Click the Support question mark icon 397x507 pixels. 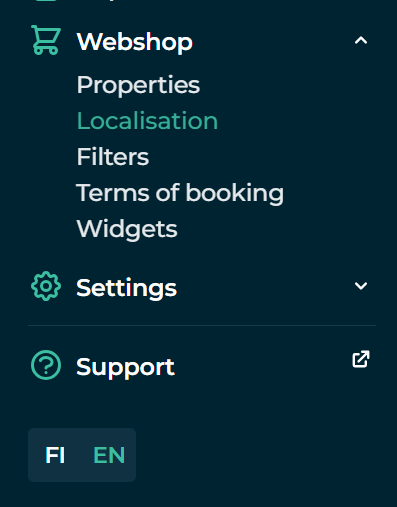pos(46,365)
